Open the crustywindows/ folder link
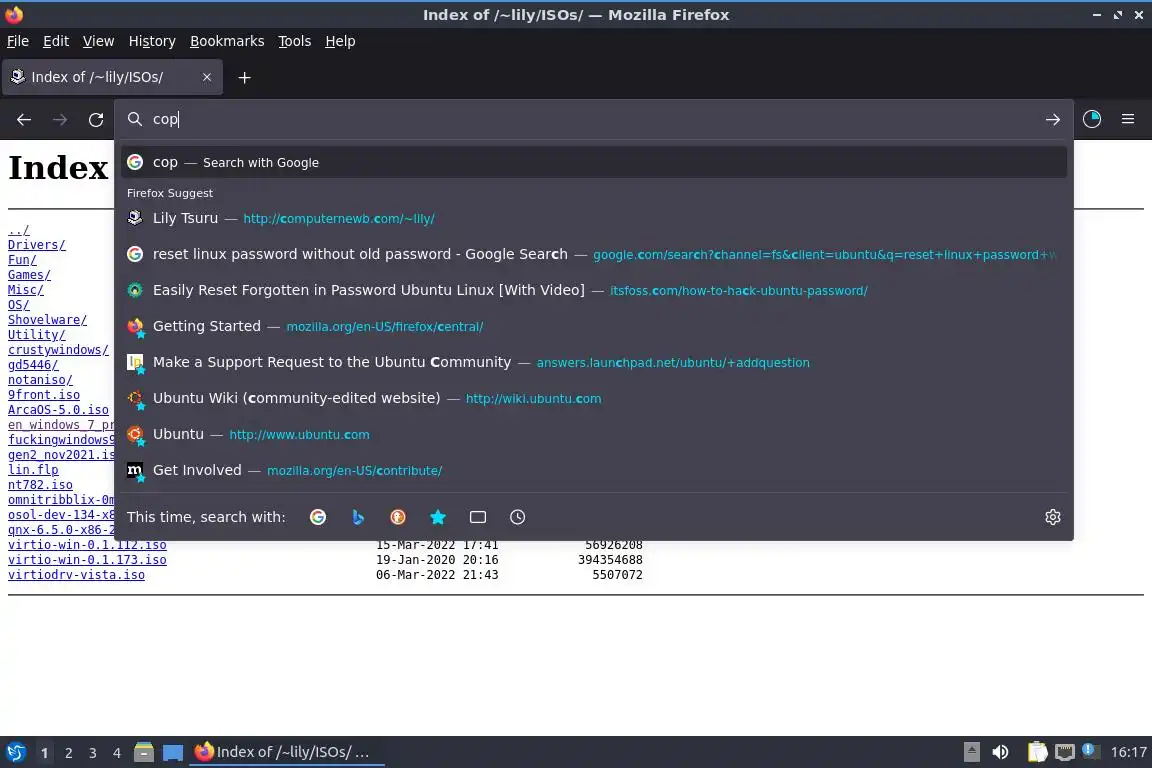Image resolution: width=1152 pixels, height=768 pixels. (x=58, y=350)
